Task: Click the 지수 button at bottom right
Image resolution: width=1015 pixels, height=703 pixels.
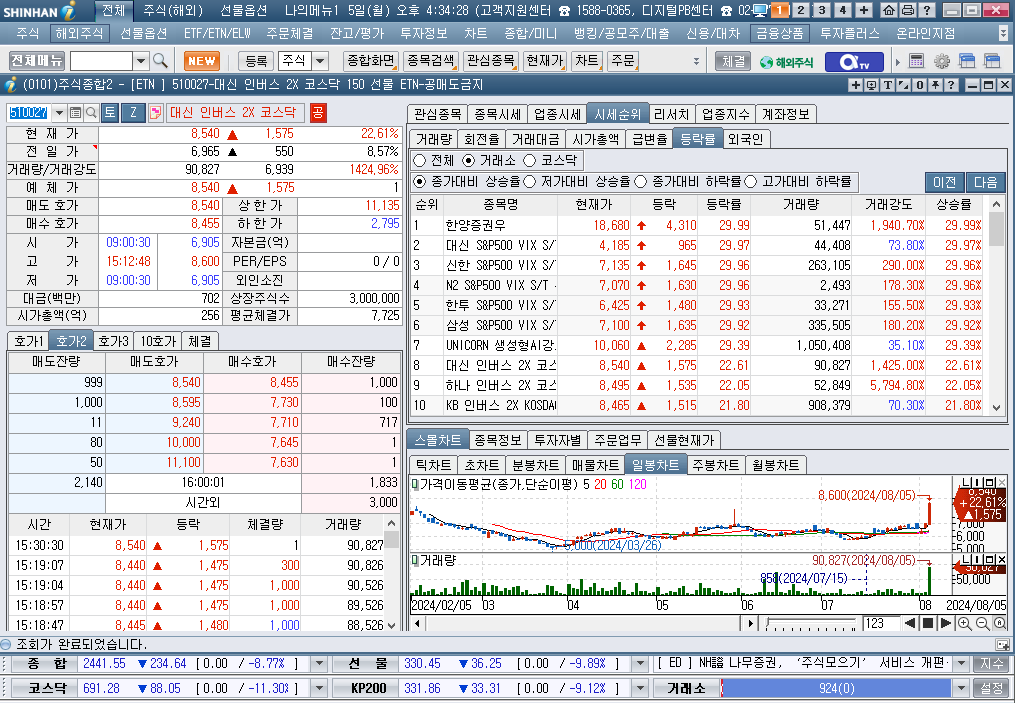Action: pyautogui.click(x=991, y=664)
